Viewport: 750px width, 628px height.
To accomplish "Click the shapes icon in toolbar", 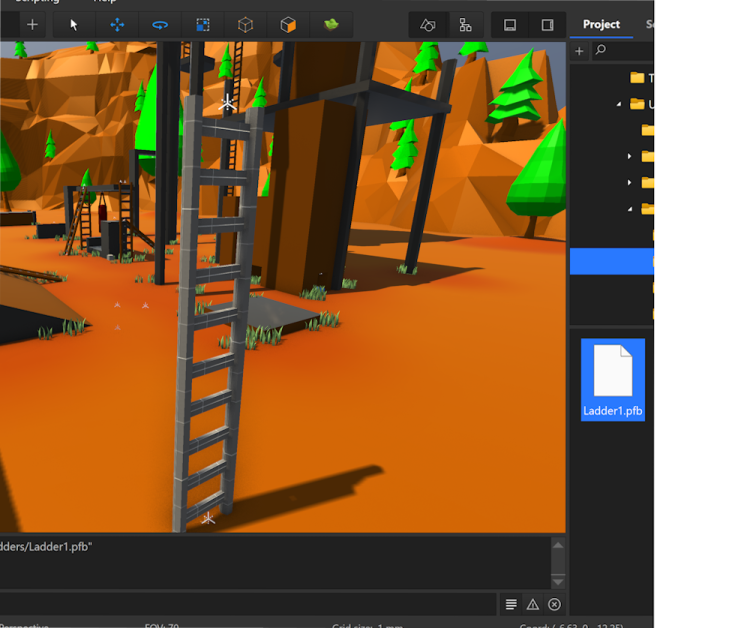I will (x=428, y=25).
